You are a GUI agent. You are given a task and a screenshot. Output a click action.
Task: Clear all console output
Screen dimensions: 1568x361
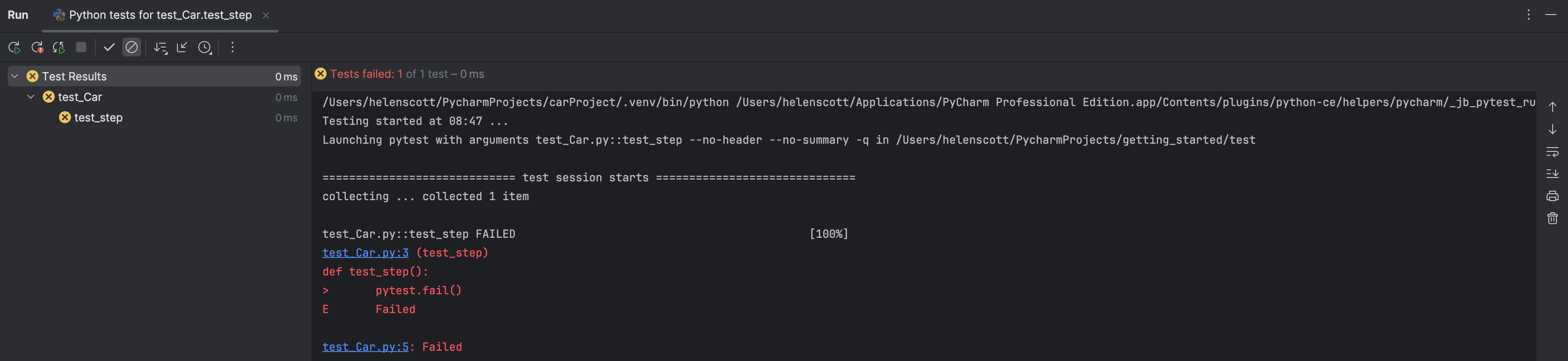(1552, 218)
